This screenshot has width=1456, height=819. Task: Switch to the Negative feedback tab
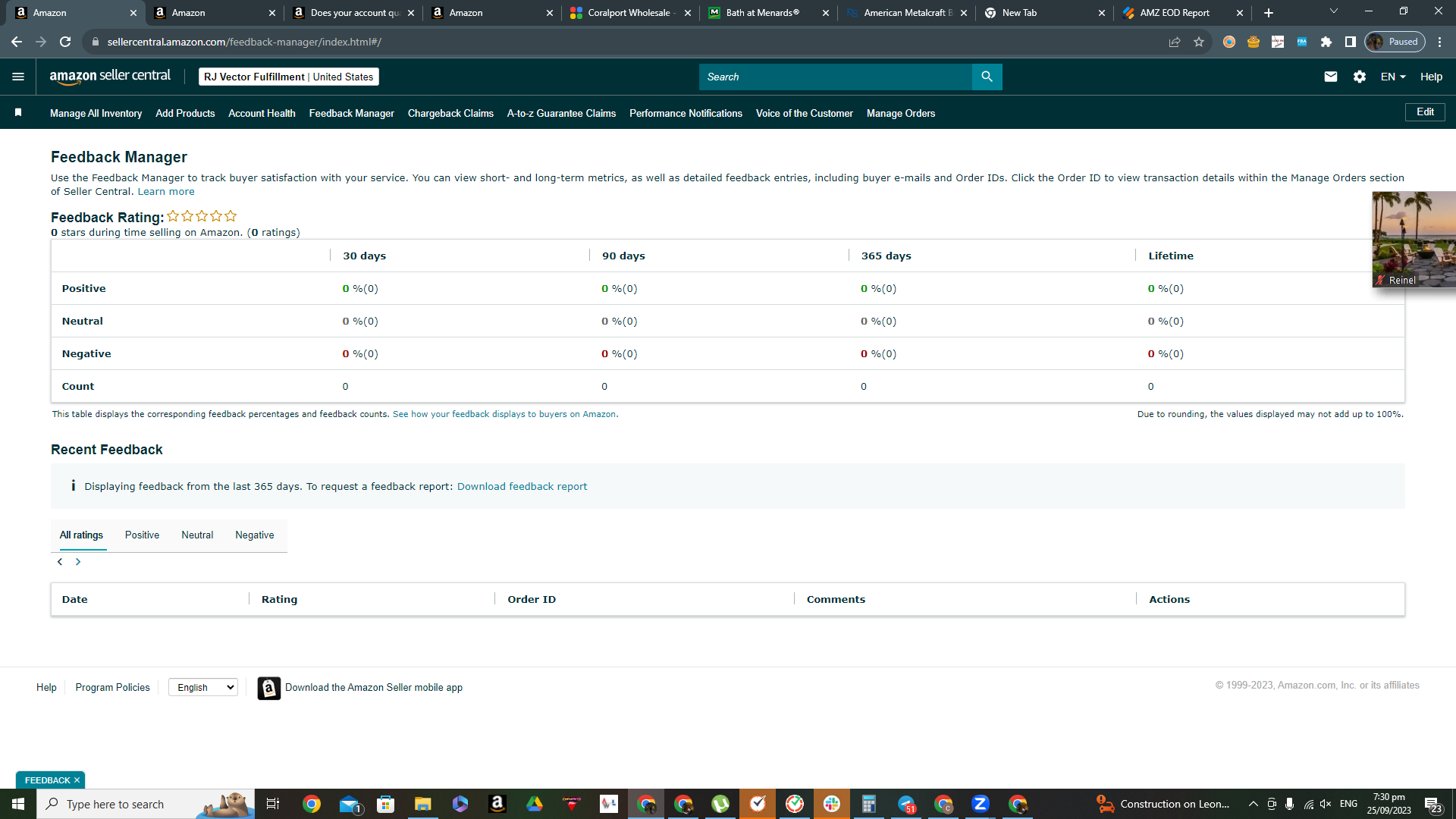pos(255,535)
